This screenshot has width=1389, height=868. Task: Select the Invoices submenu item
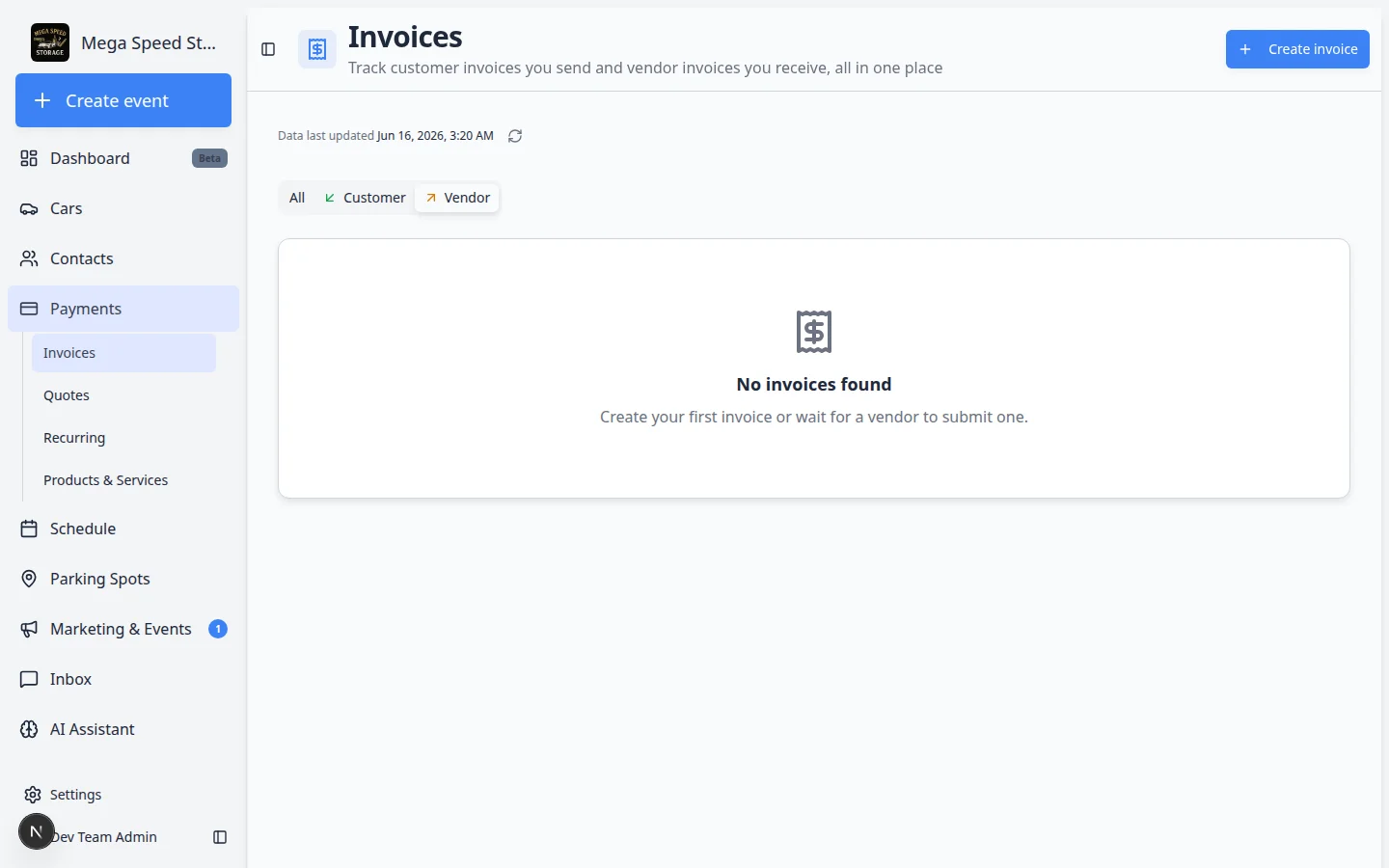(123, 353)
